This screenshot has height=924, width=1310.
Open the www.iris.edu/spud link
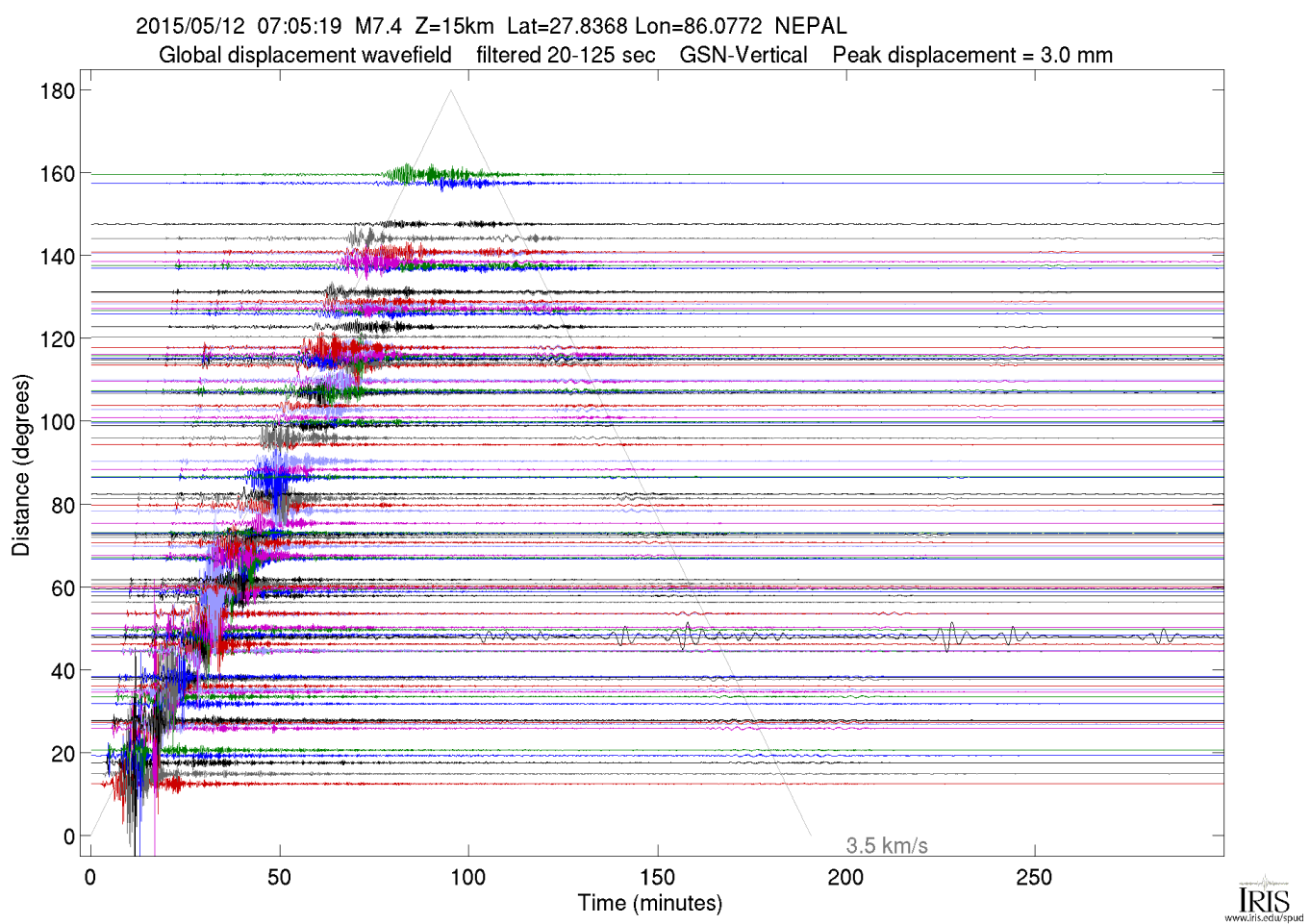point(1264,917)
